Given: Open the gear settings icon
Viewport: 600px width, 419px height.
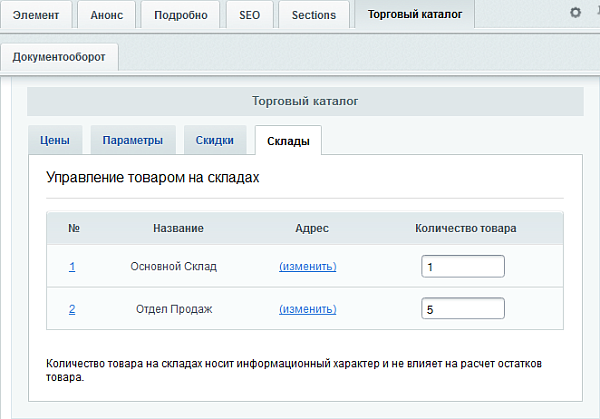Looking at the screenshot, I should coord(574,13).
